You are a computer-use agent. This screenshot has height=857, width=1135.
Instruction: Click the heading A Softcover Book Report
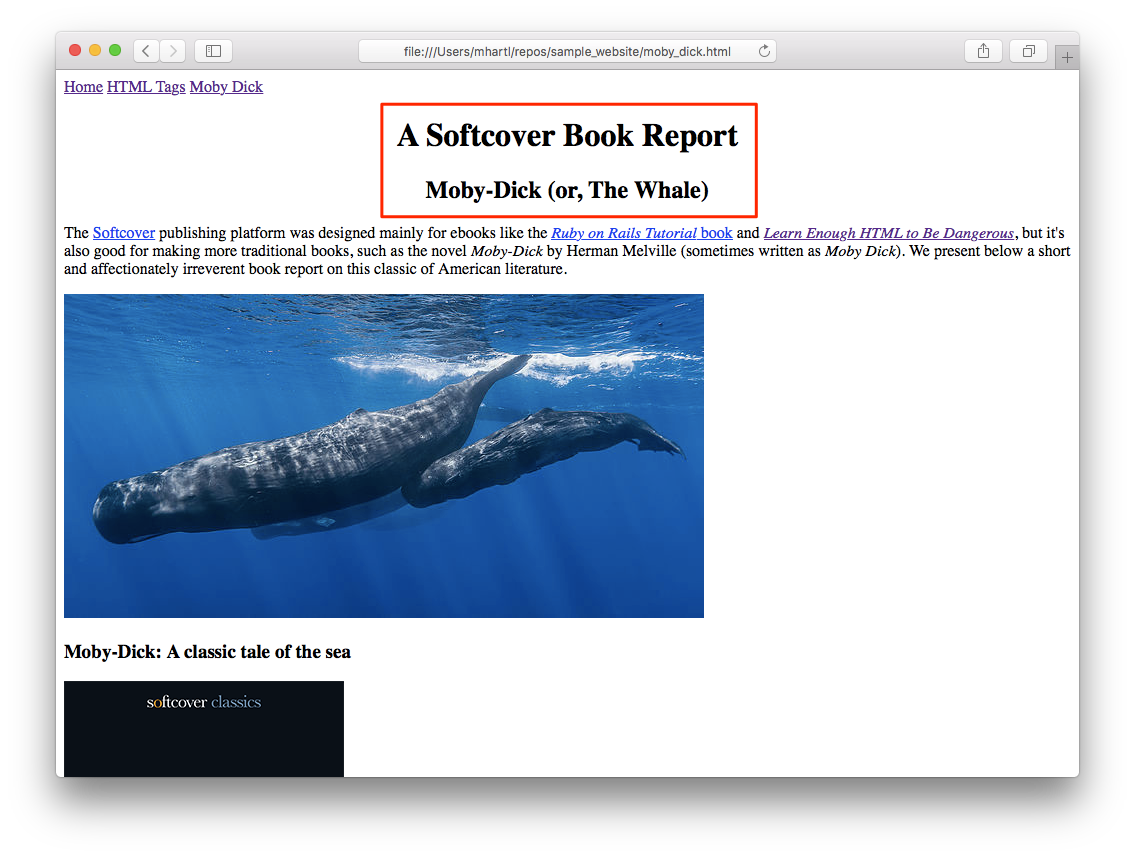tap(568, 135)
